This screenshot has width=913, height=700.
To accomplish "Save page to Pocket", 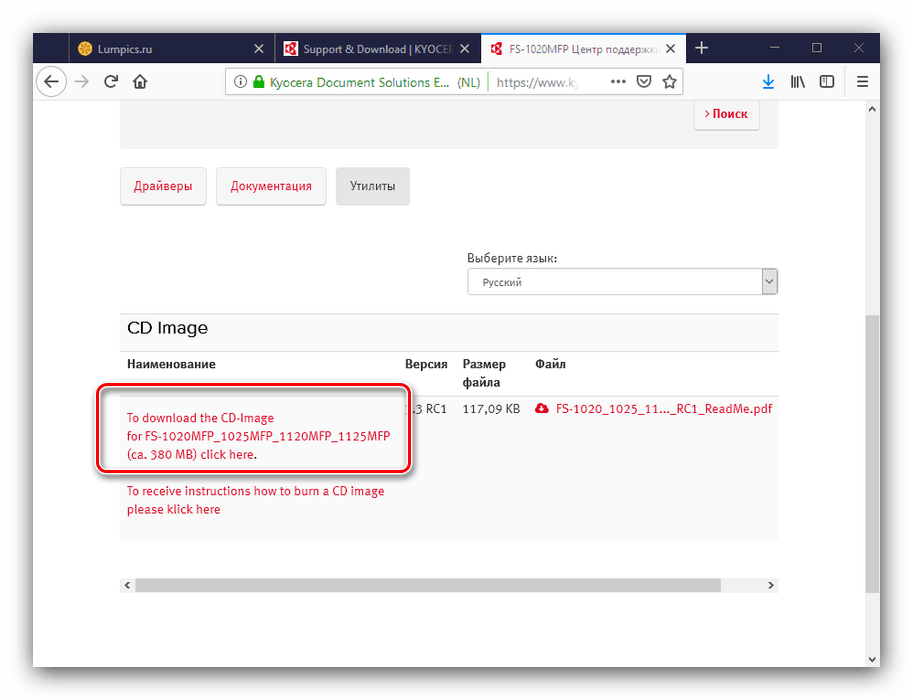I will [643, 82].
